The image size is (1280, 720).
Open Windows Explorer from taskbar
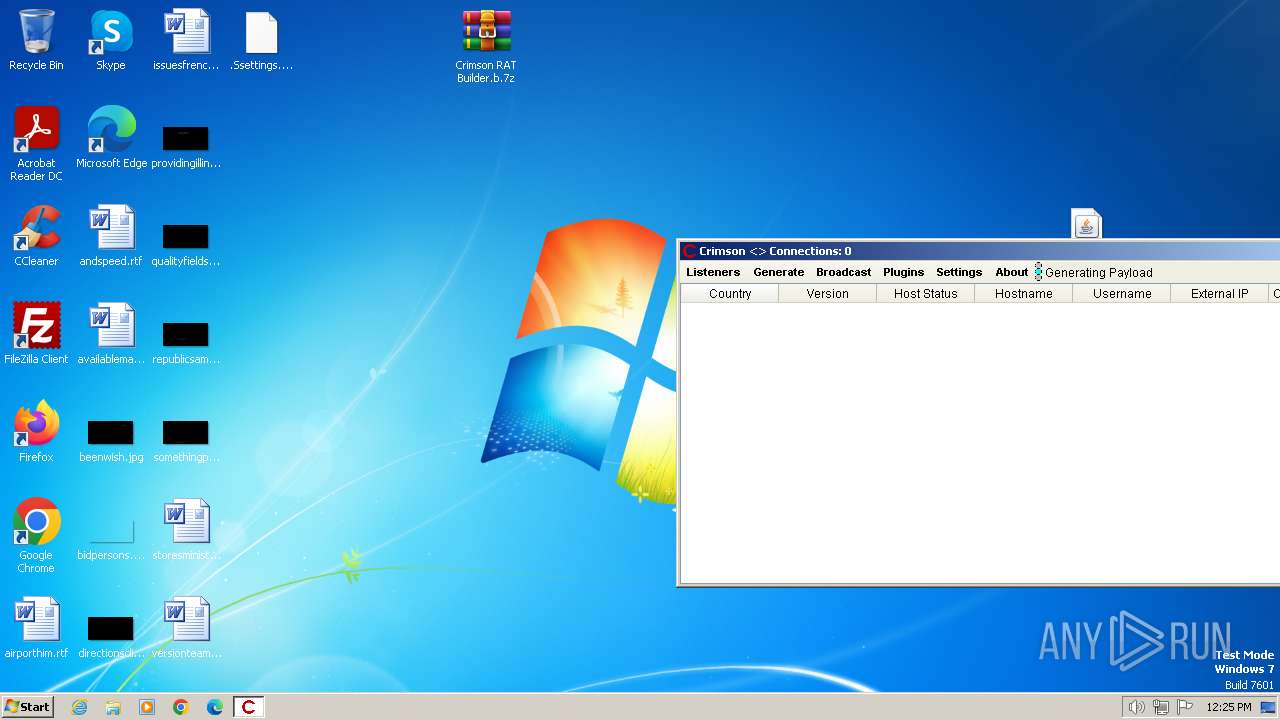pyautogui.click(x=113, y=707)
